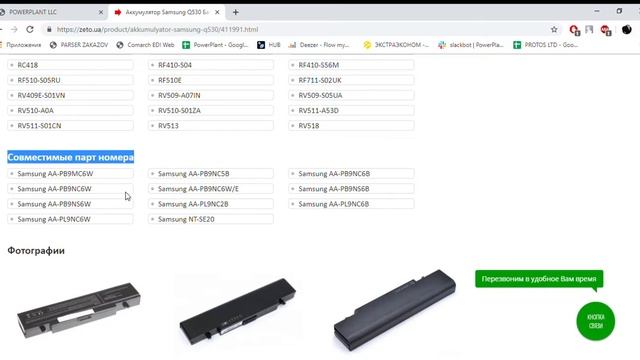
Task: Click part number Samsung AA-PL9NC6W
Action: pos(70,219)
